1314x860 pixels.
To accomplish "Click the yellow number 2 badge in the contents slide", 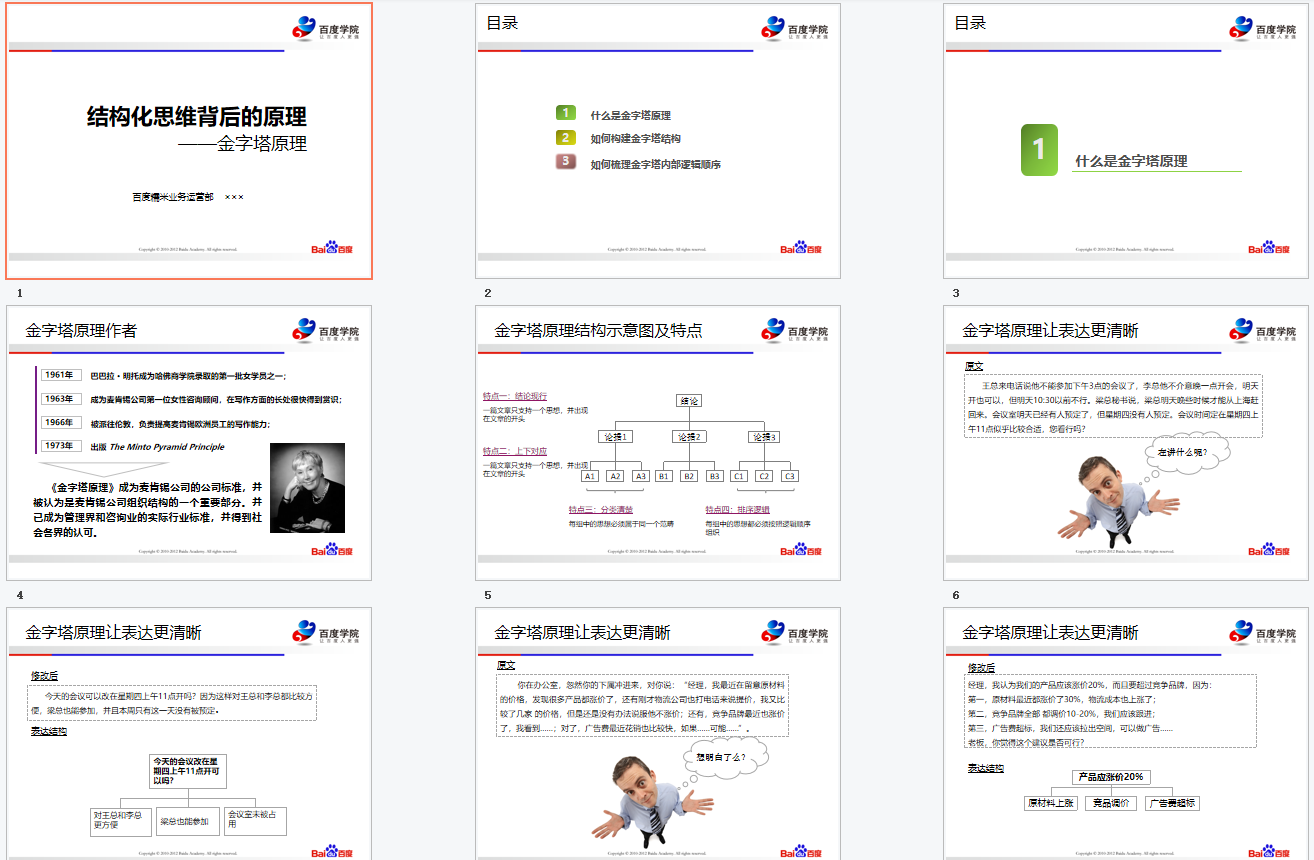I will click(566, 138).
